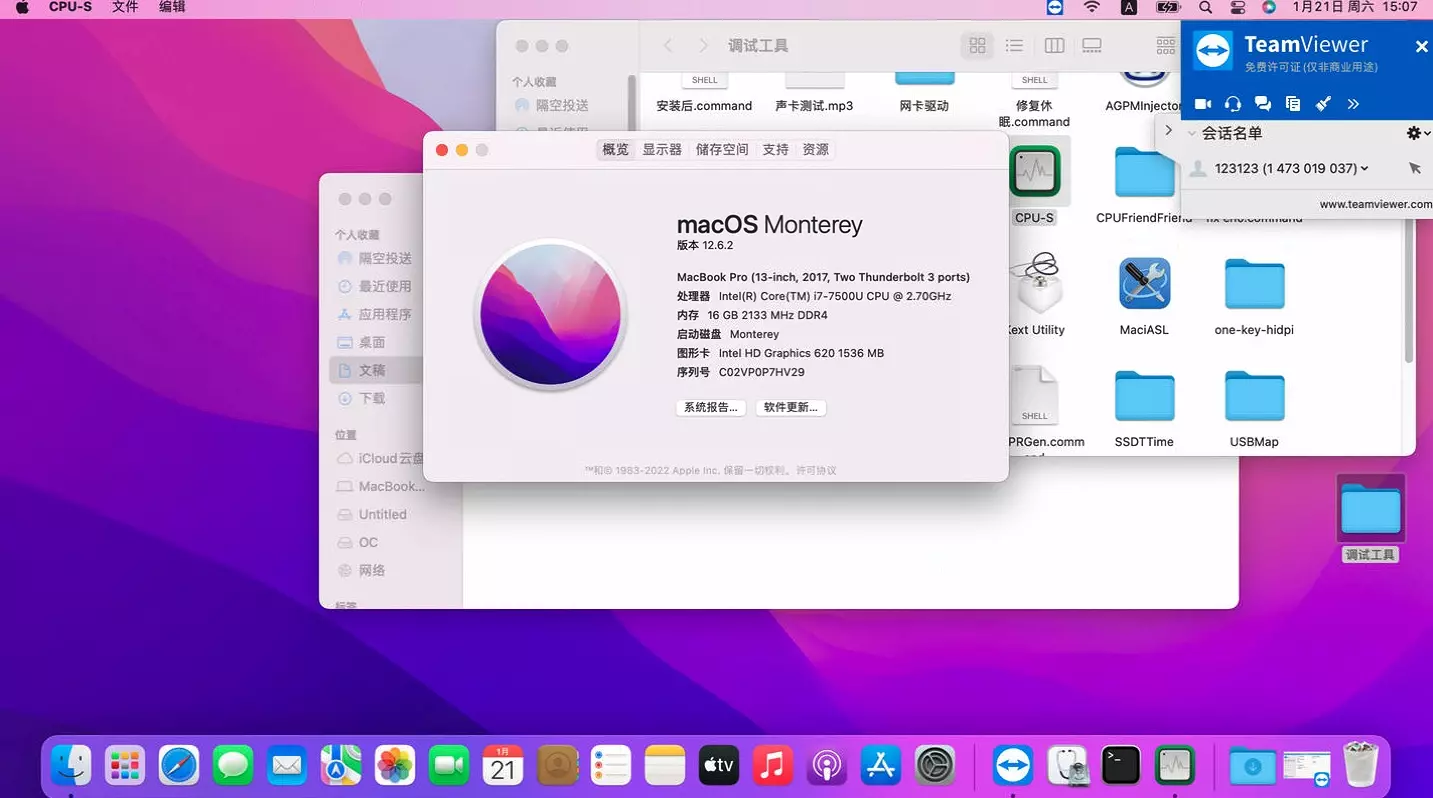This screenshot has width=1433, height=798.
Task: Click the 系统报告… button
Action: click(x=710, y=407)
